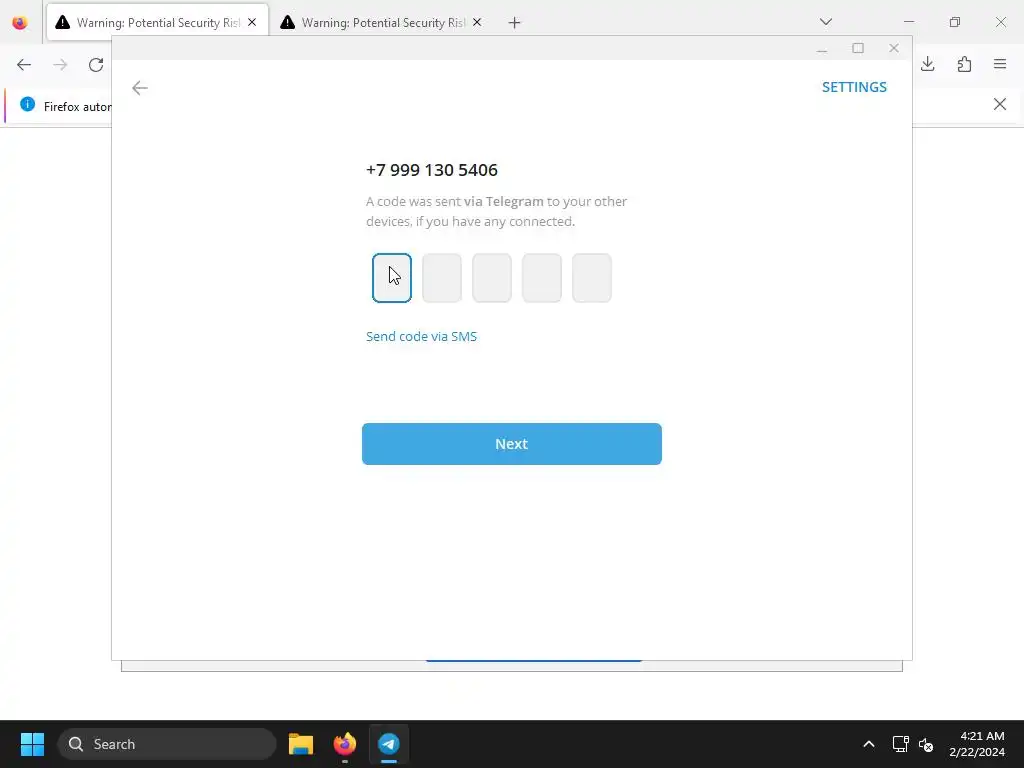Switch to second Warning: Potential Security Risk tab

[x=383, y=23]
